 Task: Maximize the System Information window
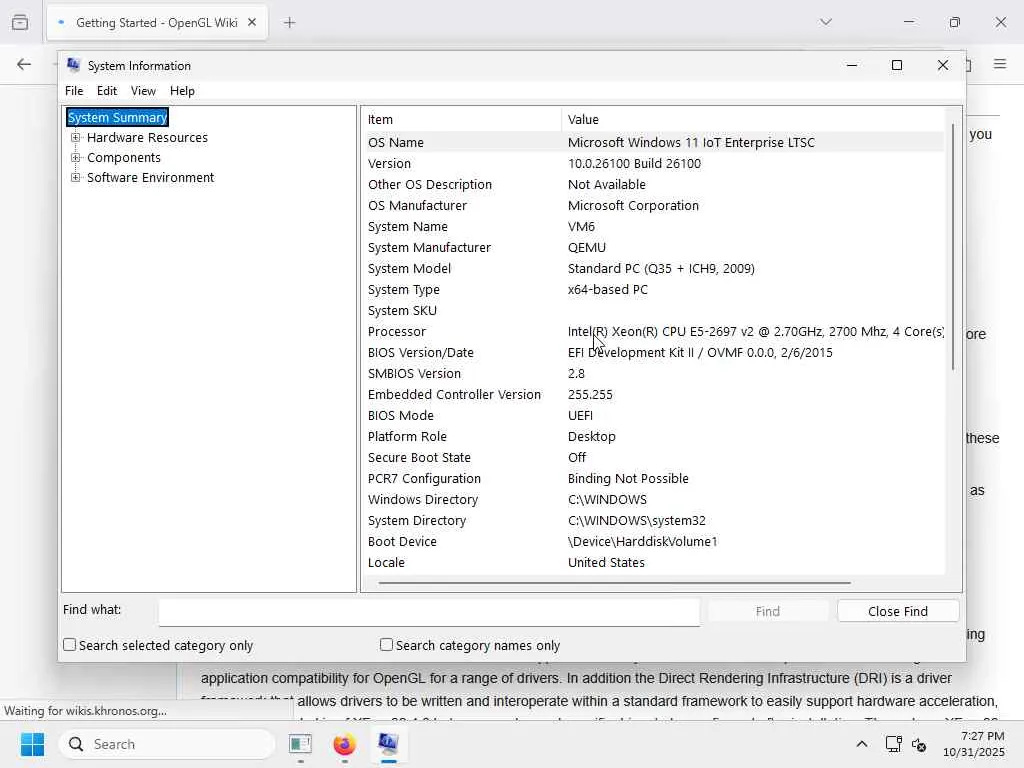[x=897, y=65]
